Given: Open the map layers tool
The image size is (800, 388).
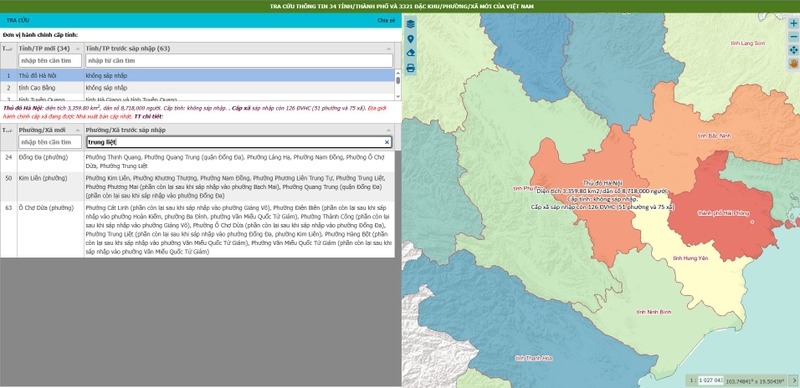Looking at the screenshot, I should coord(411,24).
